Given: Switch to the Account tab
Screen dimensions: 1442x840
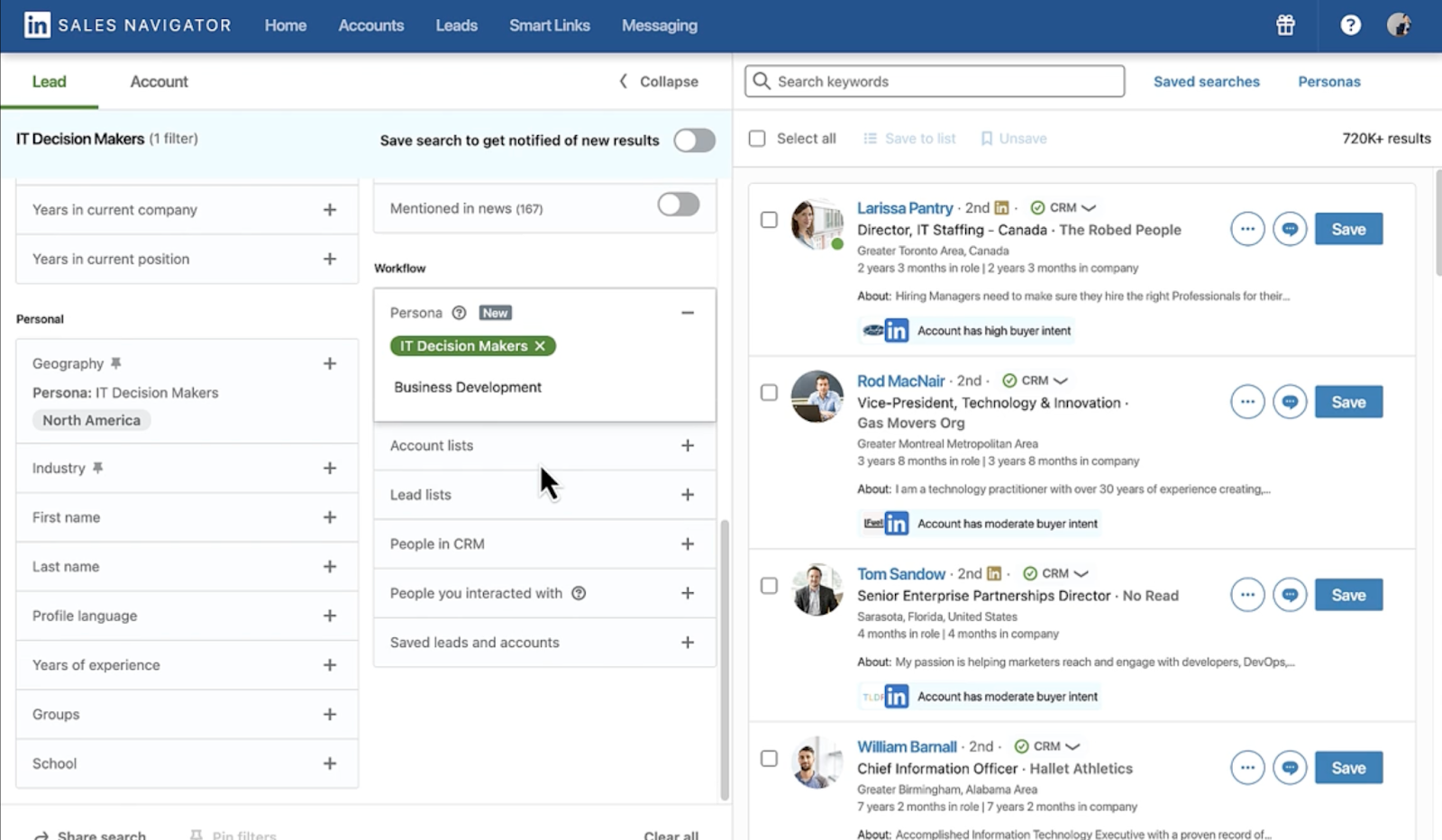Looking at the screenshot, I should pyautogui.click(x=160, y=81).
